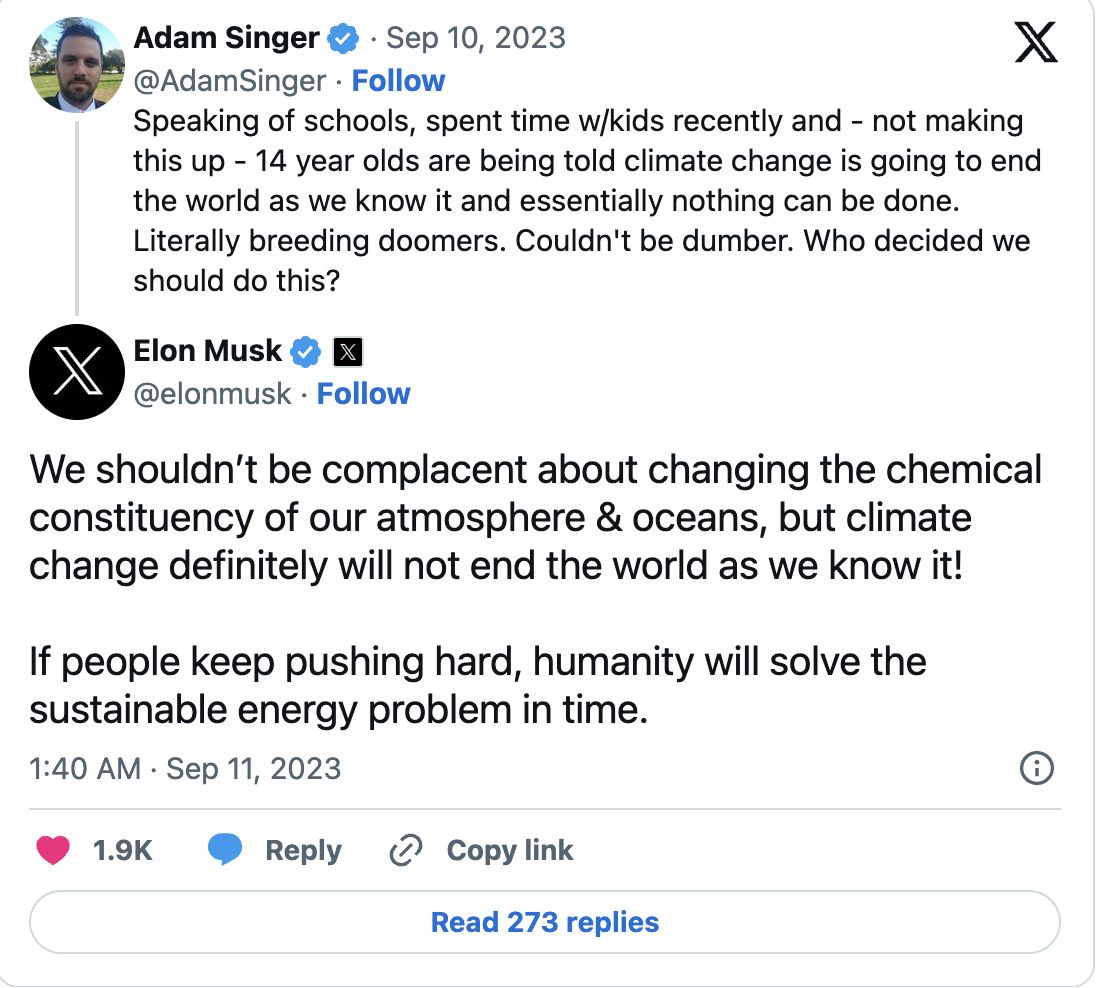1100x988 pixels.
Task: Open the Adam Singer display name
Action: tap(226, 38)
